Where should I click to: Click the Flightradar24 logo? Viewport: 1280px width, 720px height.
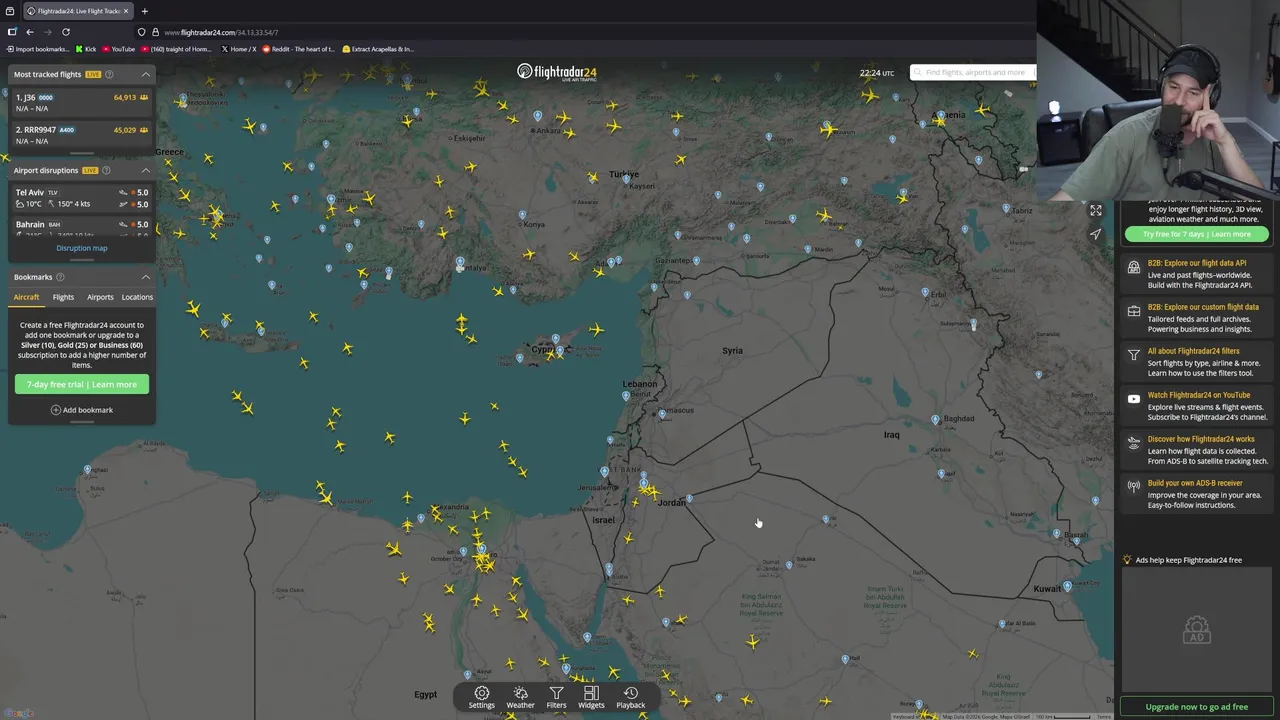[x=557, y=72]
